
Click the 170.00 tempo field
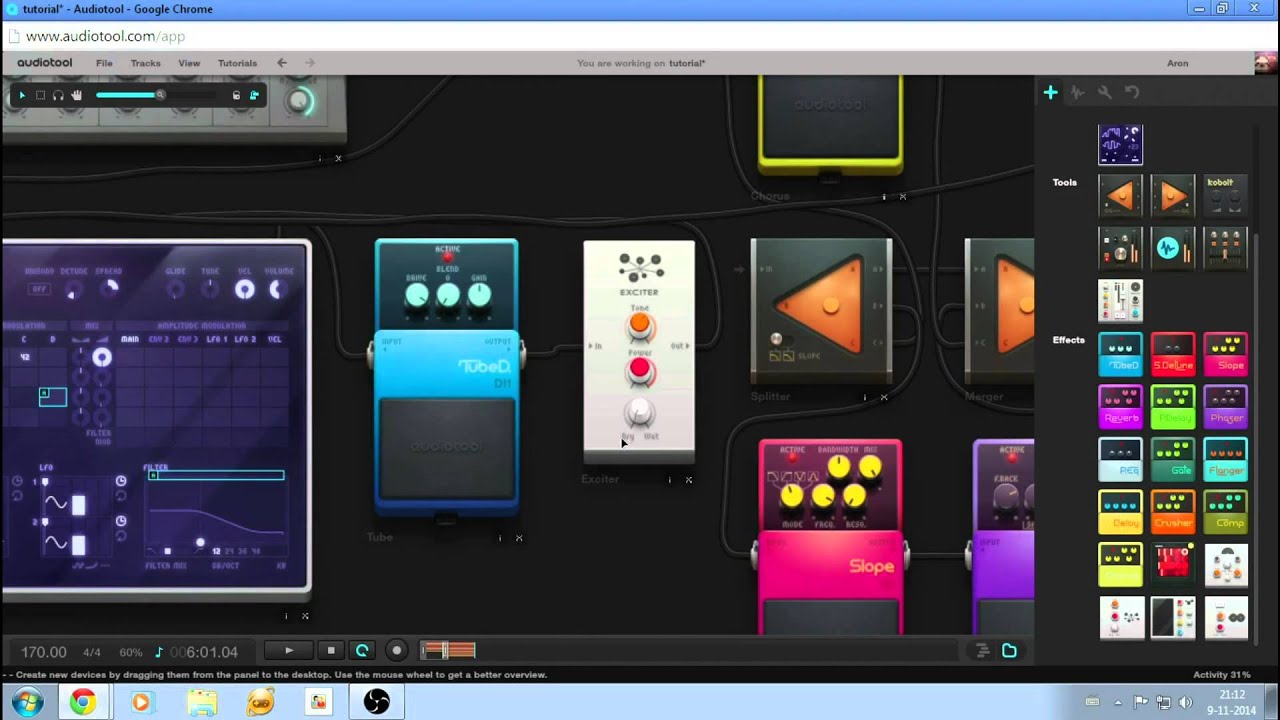tap(44, 652)
